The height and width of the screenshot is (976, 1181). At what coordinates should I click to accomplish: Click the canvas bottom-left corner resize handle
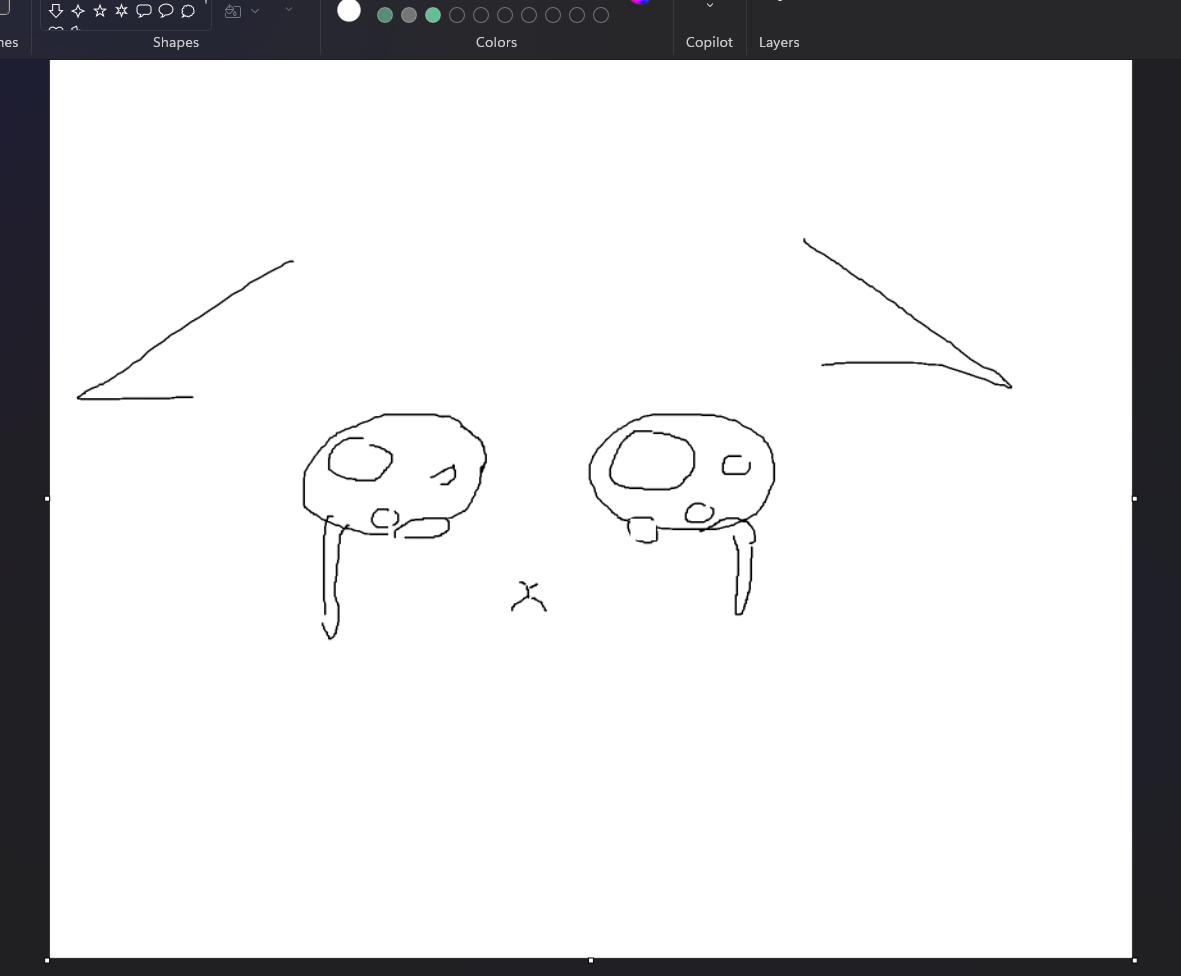point(47,960)
